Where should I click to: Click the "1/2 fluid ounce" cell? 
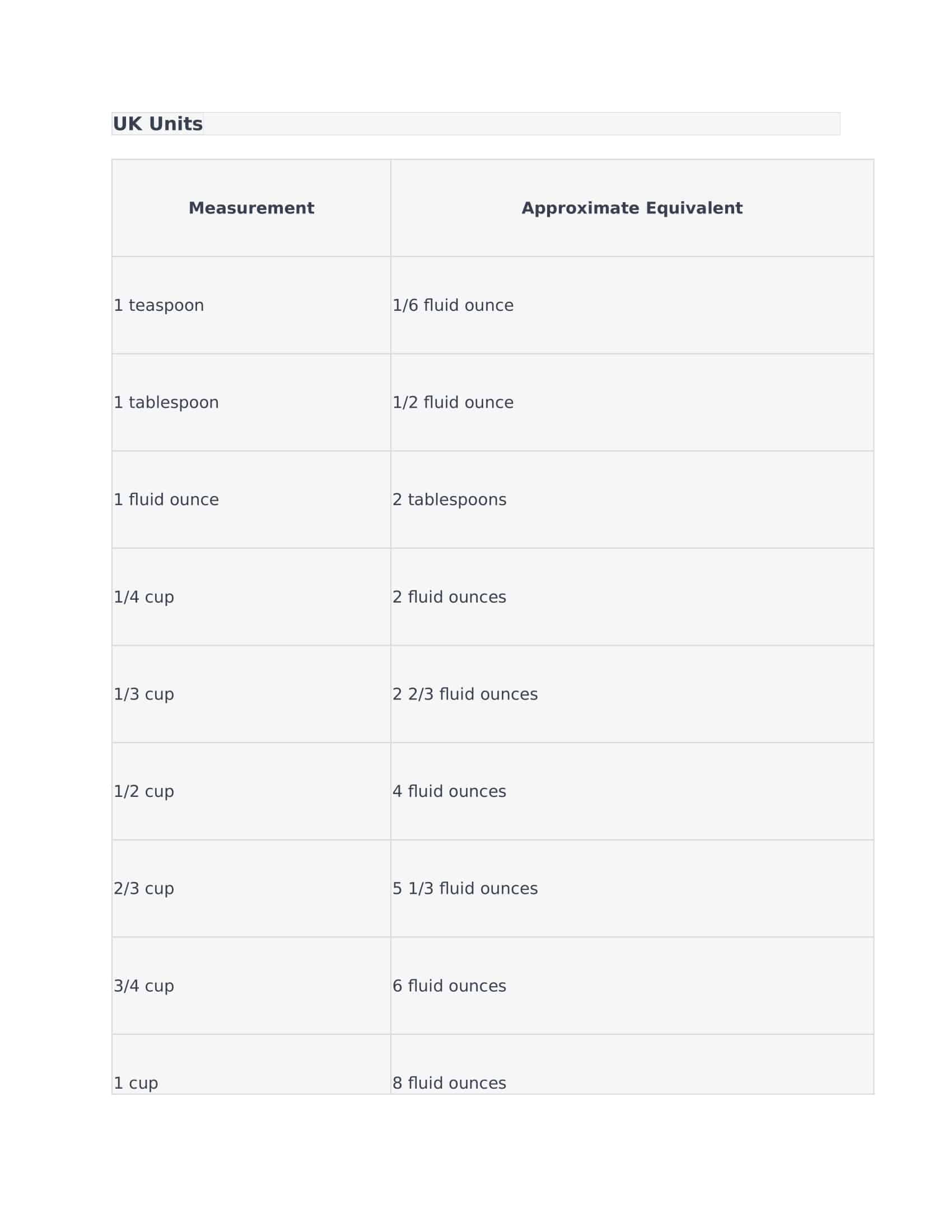coord(453,403)
